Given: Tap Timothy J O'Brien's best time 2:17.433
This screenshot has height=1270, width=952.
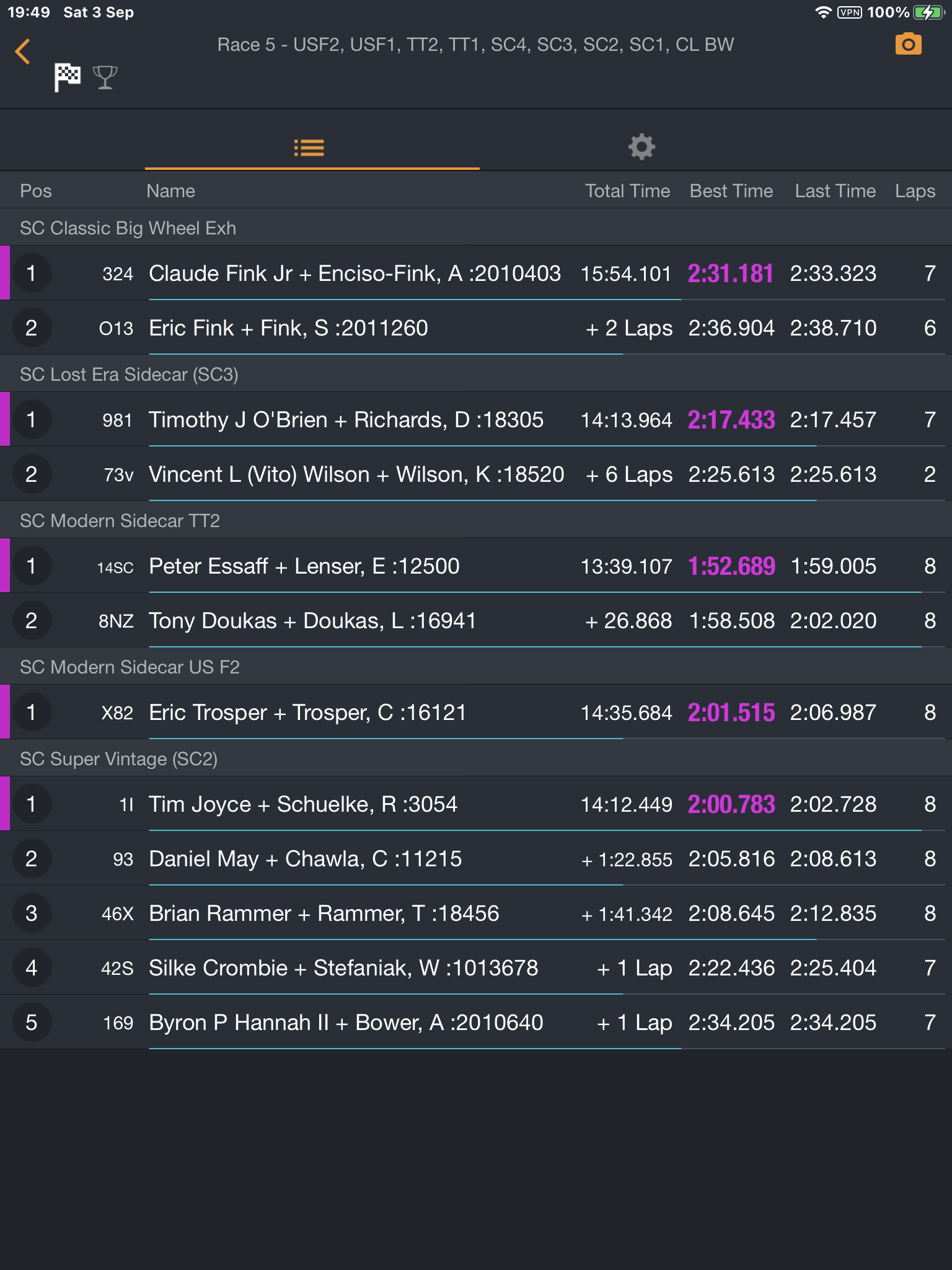Looking at the screenshot, I should [x=731, y=420].
